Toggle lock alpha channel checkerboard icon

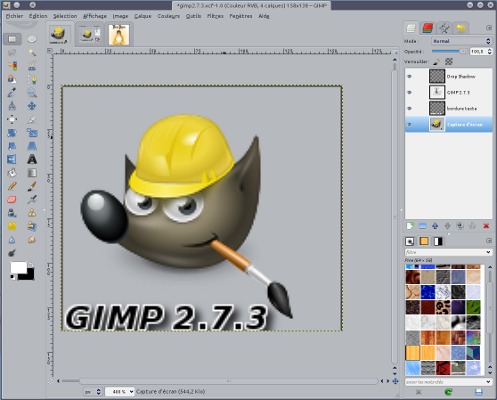(449, 62)
